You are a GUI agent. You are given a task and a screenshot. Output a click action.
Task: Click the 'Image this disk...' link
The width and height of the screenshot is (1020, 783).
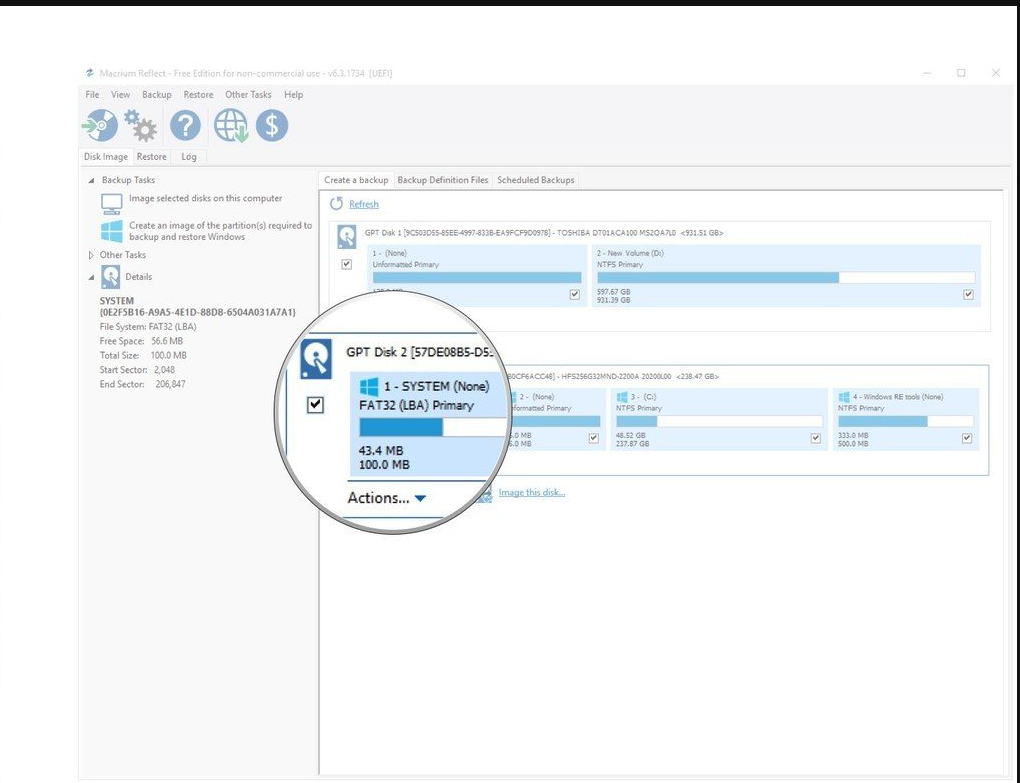(x=531, y=492)
